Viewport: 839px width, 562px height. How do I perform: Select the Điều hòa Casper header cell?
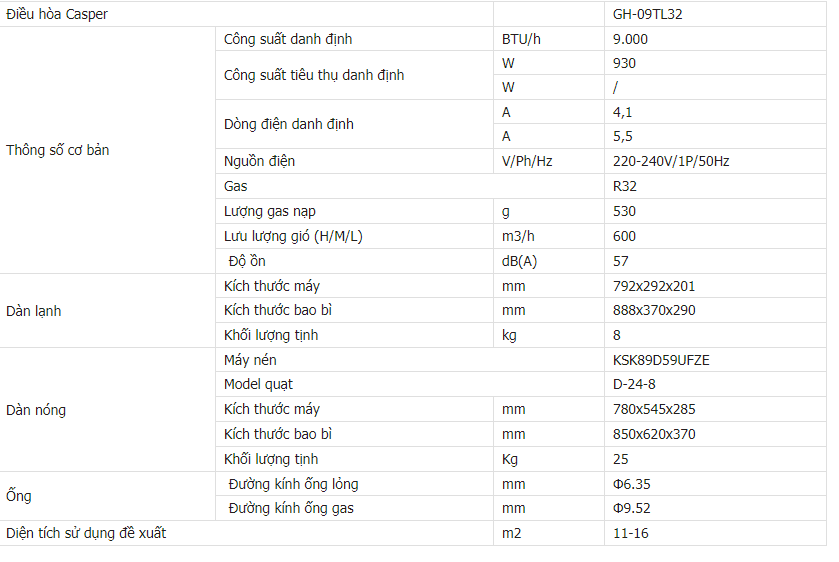coord(57,15)
